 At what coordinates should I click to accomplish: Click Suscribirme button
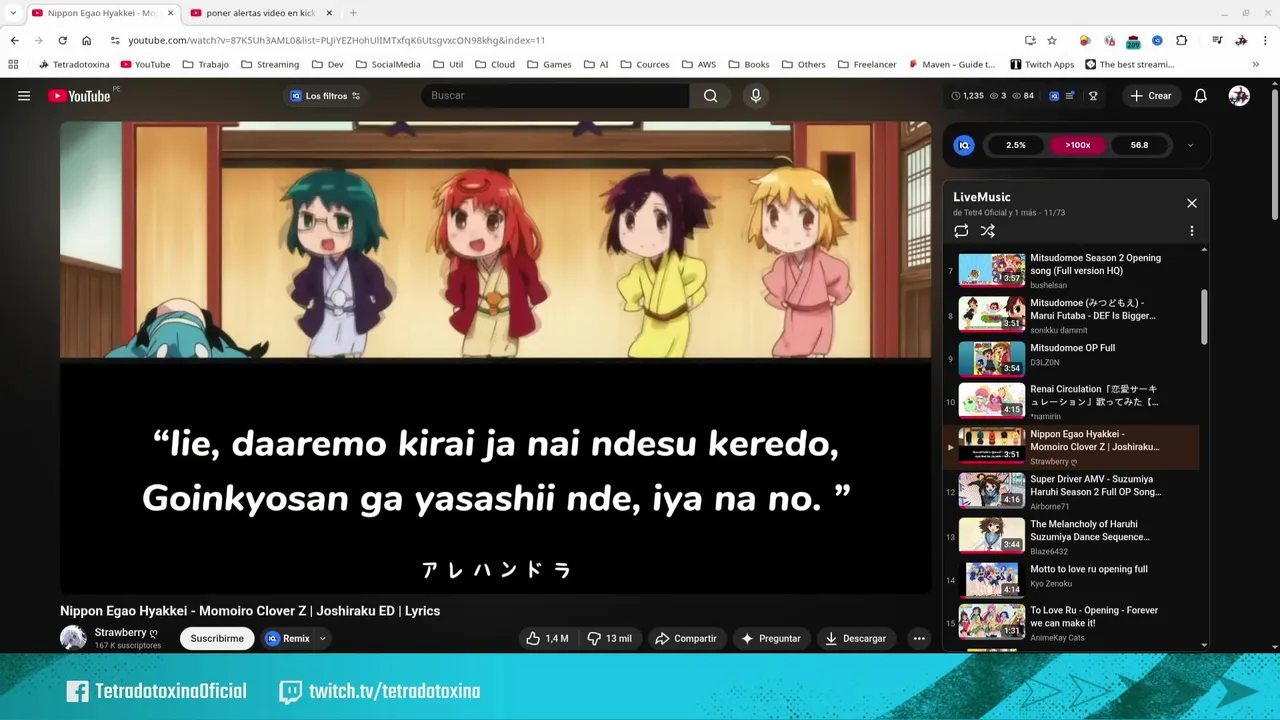pyautogui.click(x=217, y=638)
